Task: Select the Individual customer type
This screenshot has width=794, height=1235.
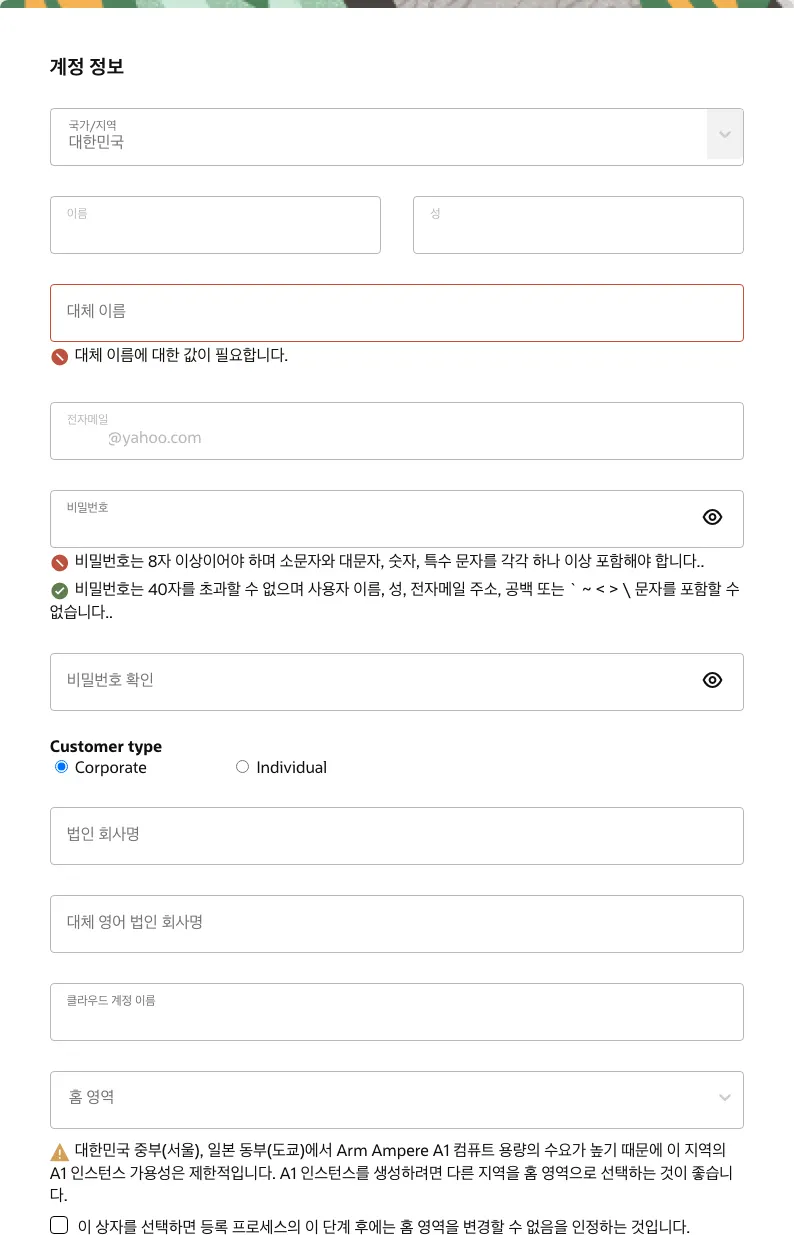Action: coord(242,767)
